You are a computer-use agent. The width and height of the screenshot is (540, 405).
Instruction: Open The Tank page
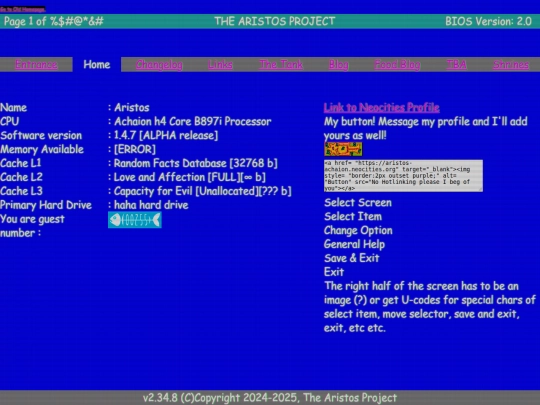pyautogui.click(x=281, y=64)
